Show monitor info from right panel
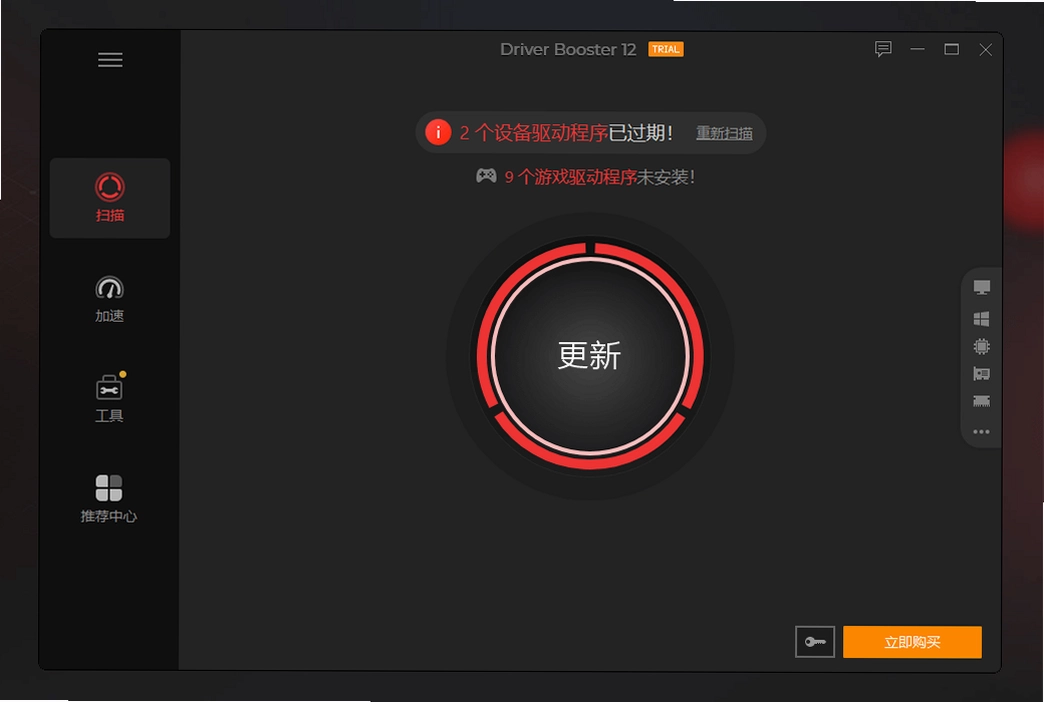 click(x=981, y=288)
